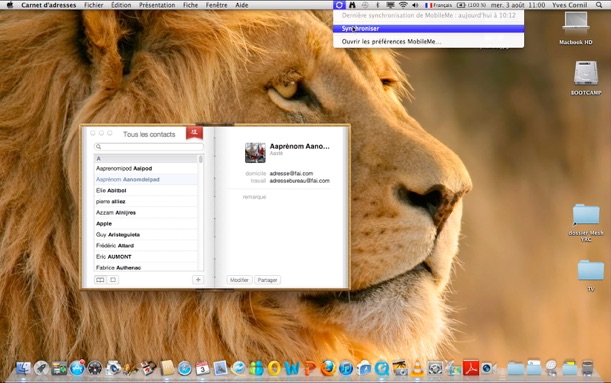Screen dimensions: 611x383
Task: Click the red groups bookmark ribbon
Action: pos(194,132)
